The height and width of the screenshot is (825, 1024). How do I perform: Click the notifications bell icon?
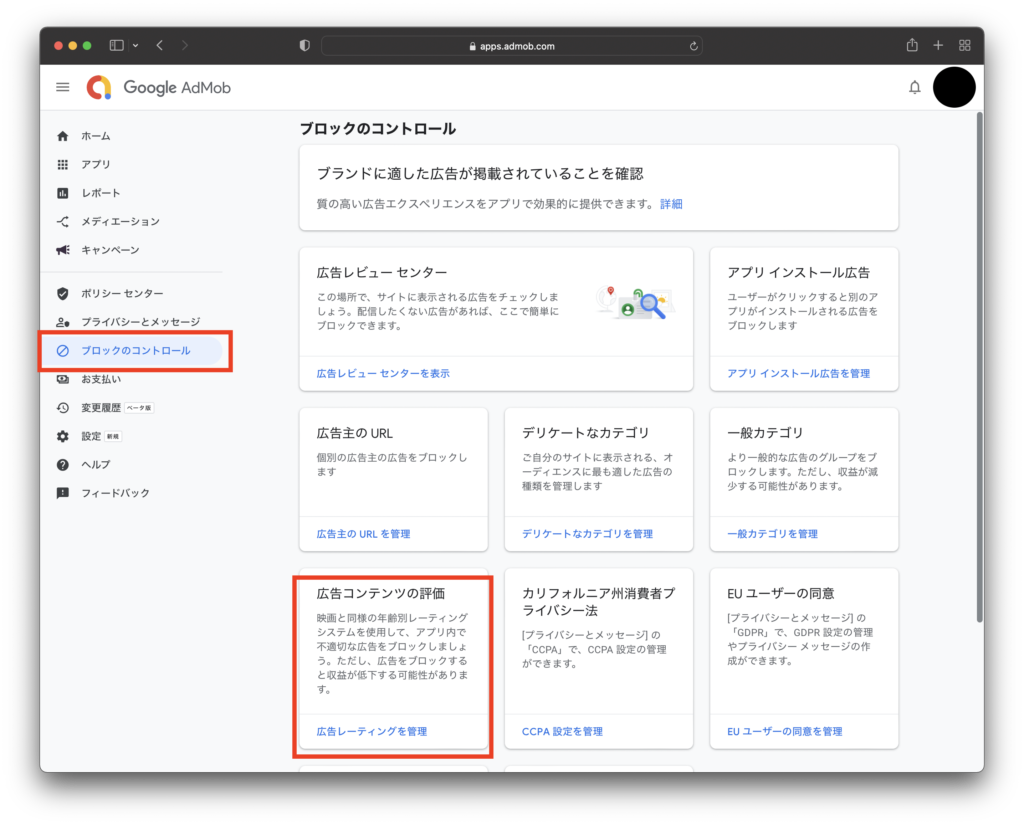(914, 88)
